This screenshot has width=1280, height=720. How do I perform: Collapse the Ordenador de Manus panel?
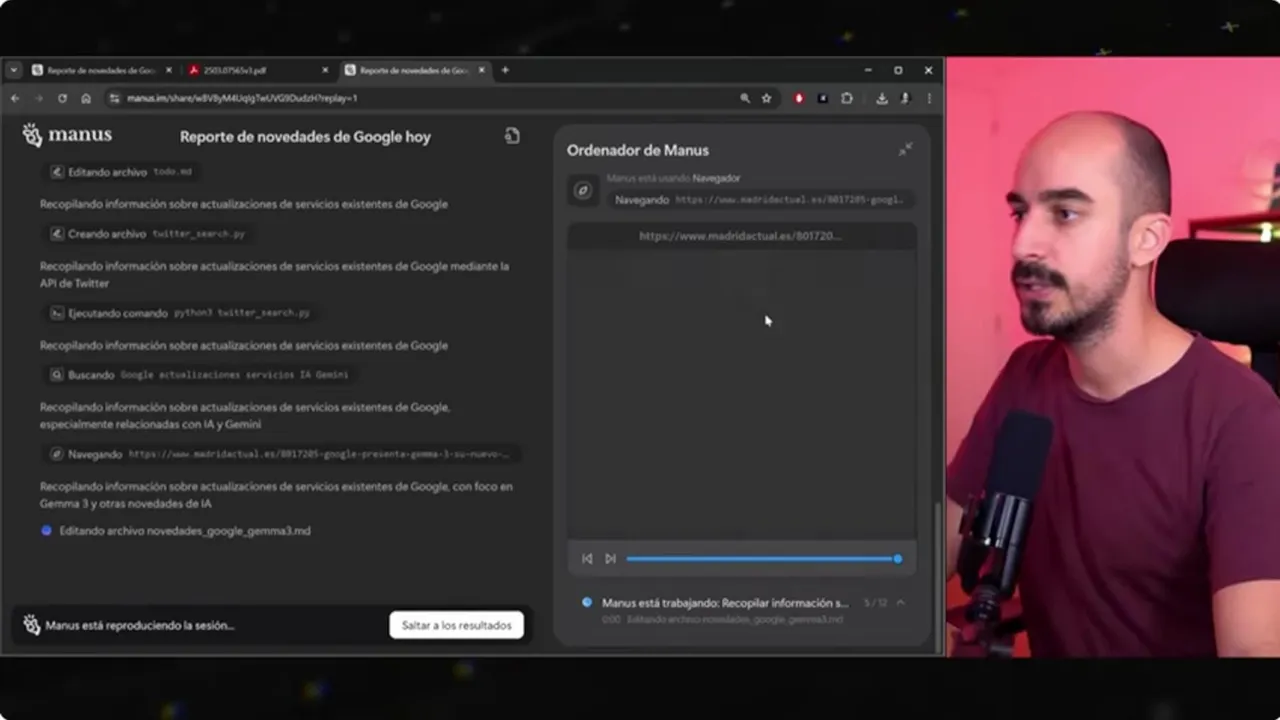pyautogui.click(x=905, y=150)
